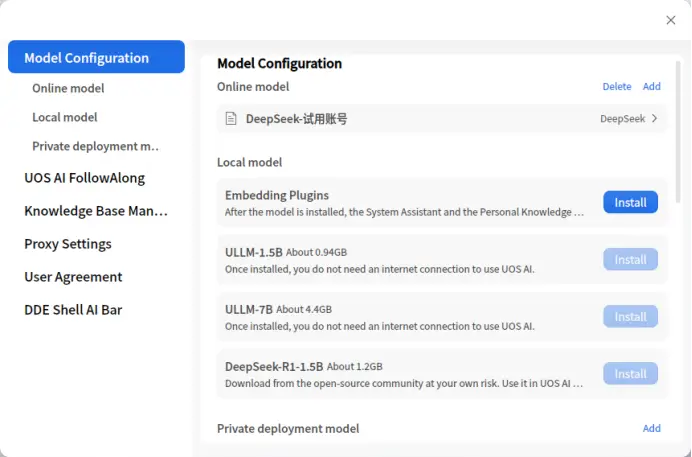Install the Embedding Plugins
The height and width of the screenshot is (457, 692).
coord(630,202)
